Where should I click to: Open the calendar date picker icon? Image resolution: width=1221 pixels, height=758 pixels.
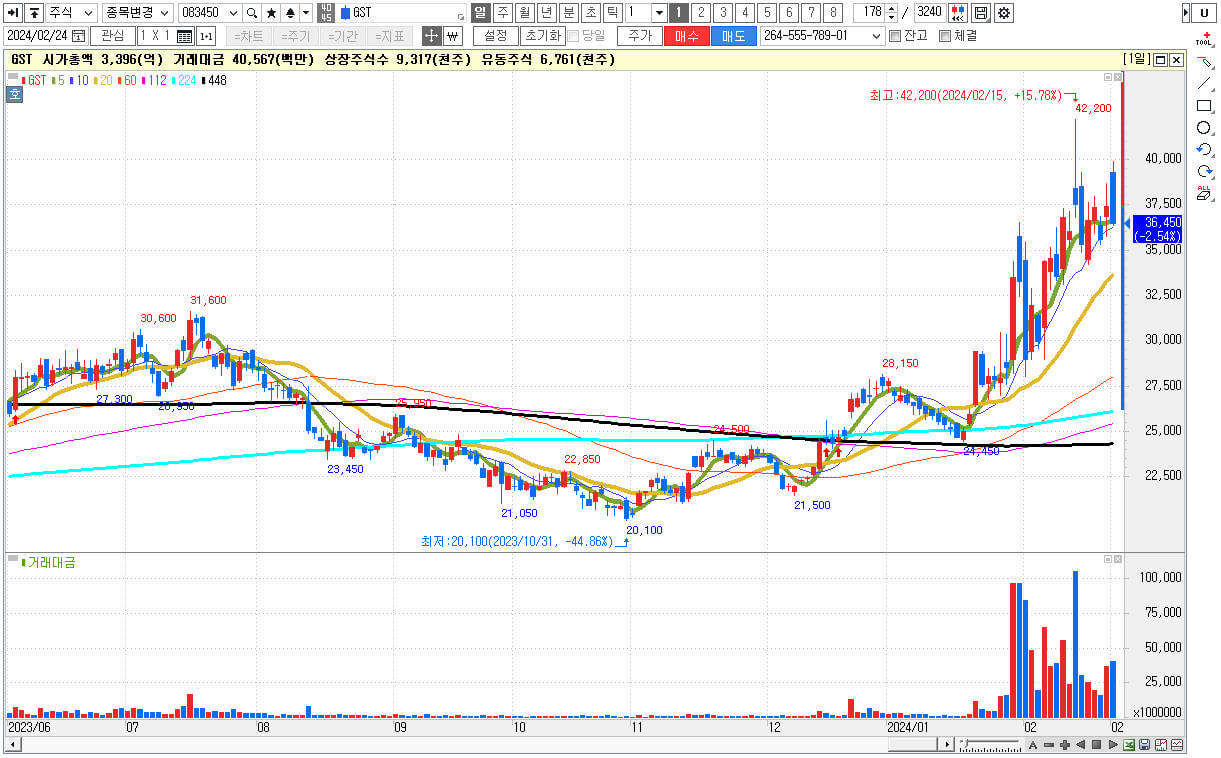[79, 36]
